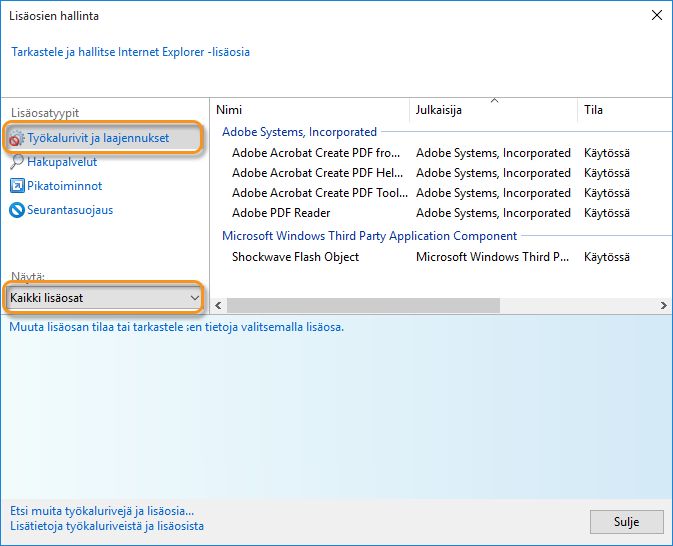Click the Pikatoiminnot accelerator icon
The image size is (673, 546).
click(17, 186)
